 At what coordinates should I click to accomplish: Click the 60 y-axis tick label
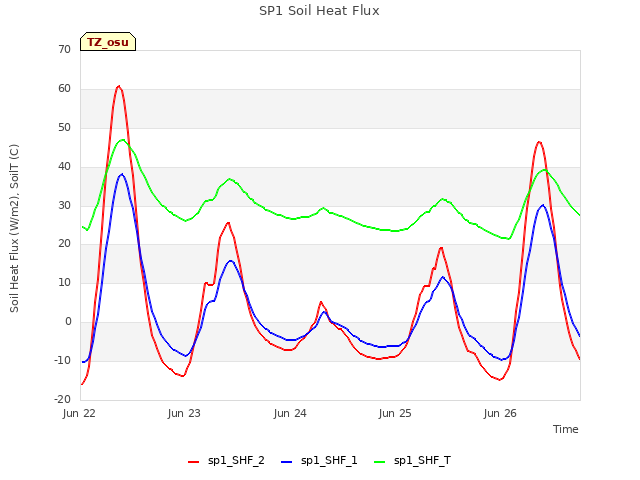click(64, 89)
